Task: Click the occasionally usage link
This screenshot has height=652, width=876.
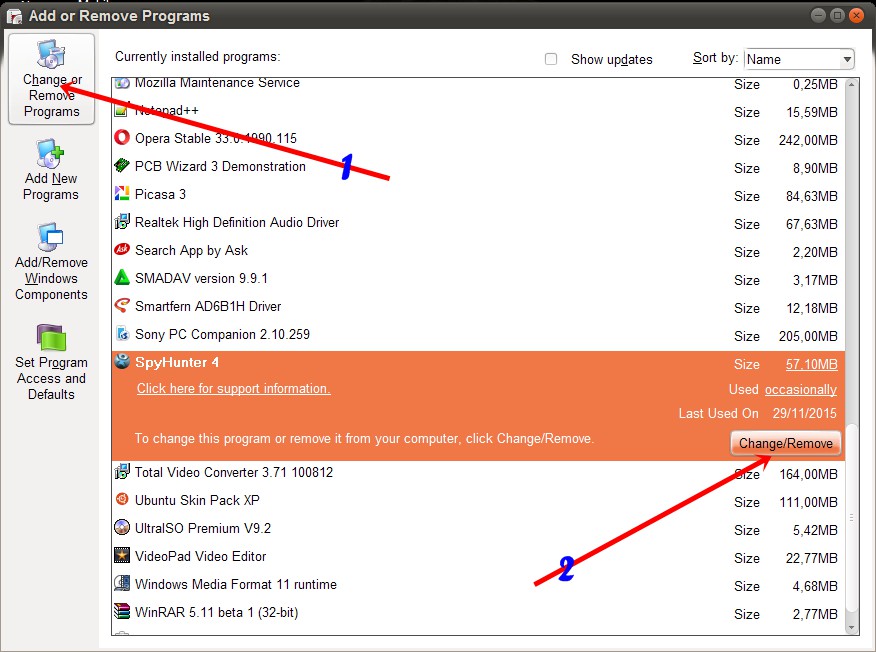Action: point(801,389)
